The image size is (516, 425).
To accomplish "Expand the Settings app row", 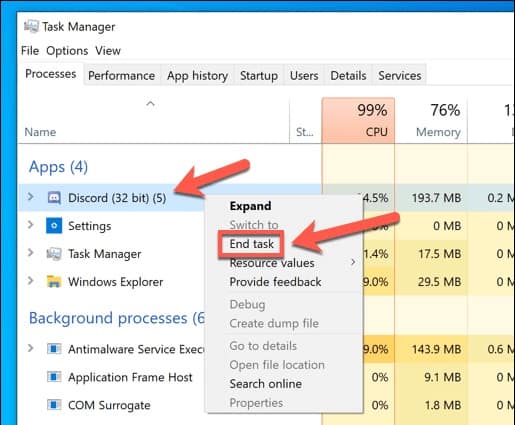I will [x=30, y=225].
